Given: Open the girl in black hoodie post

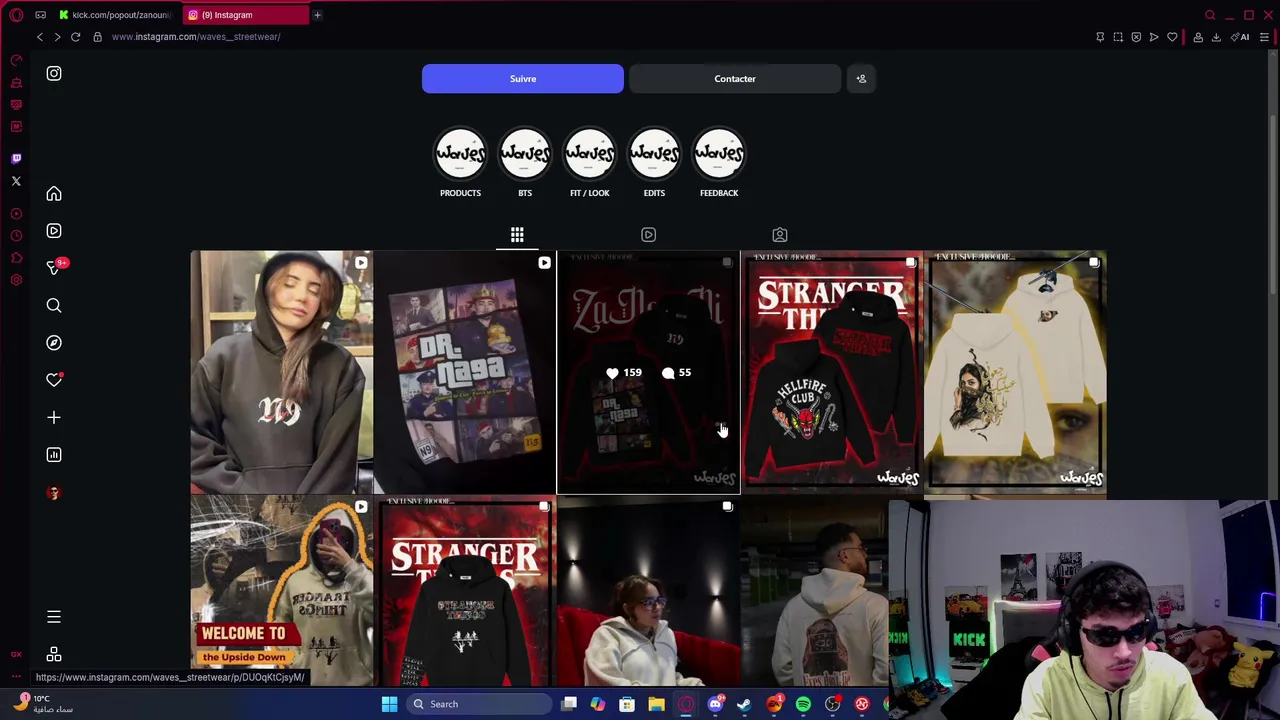Looking at the screenshot, I should coord(281,372).
